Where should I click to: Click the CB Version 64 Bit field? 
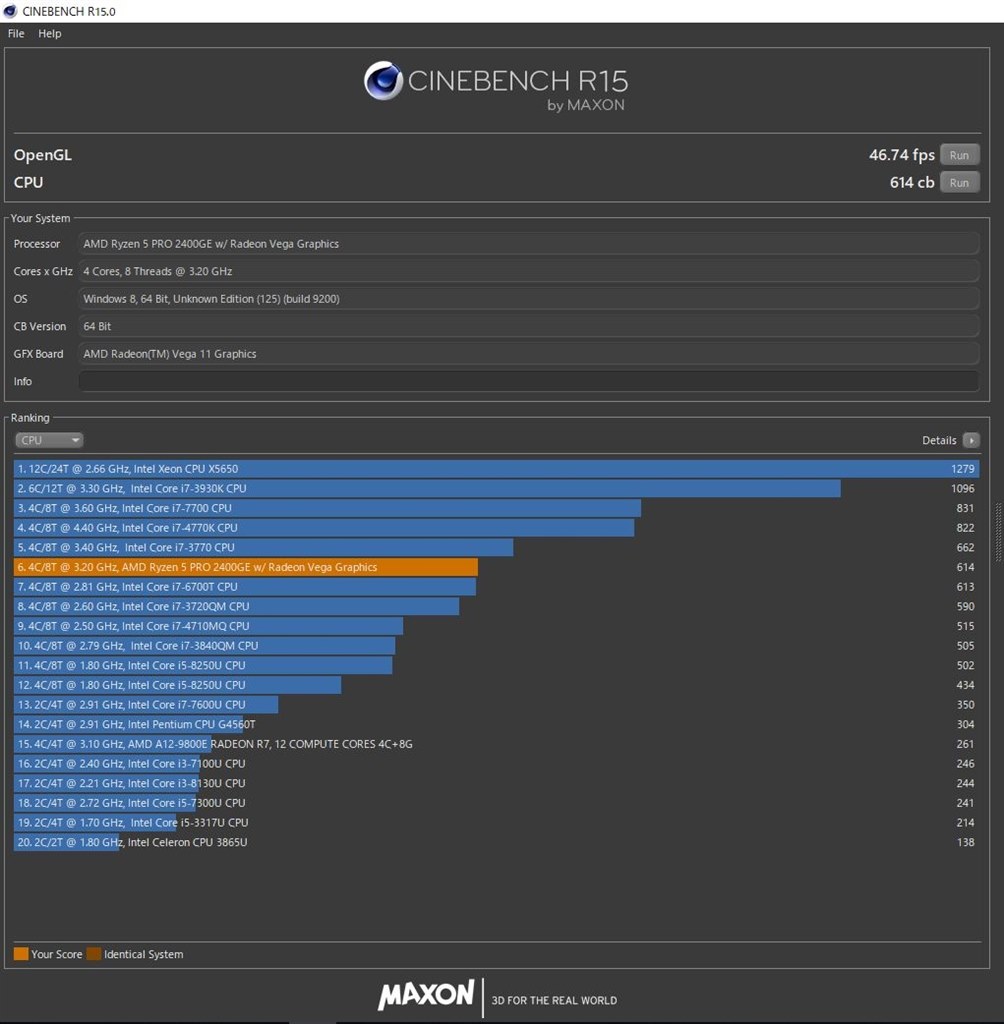pyautogui.click(x=528, y=326)
